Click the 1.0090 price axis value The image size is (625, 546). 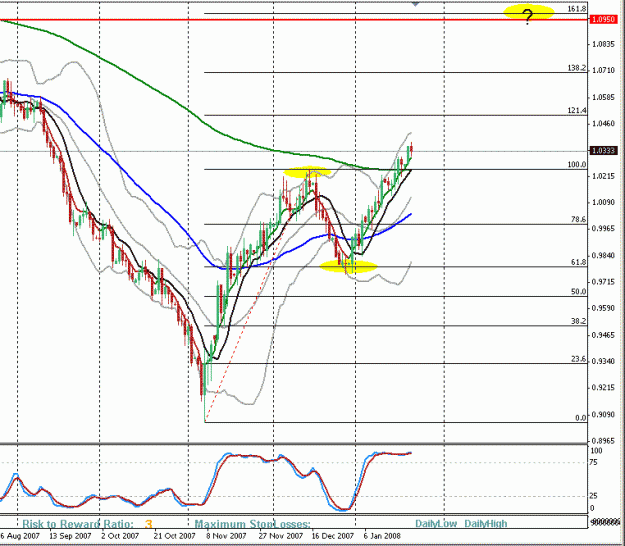pyautogui.click(x=603, y=202)
